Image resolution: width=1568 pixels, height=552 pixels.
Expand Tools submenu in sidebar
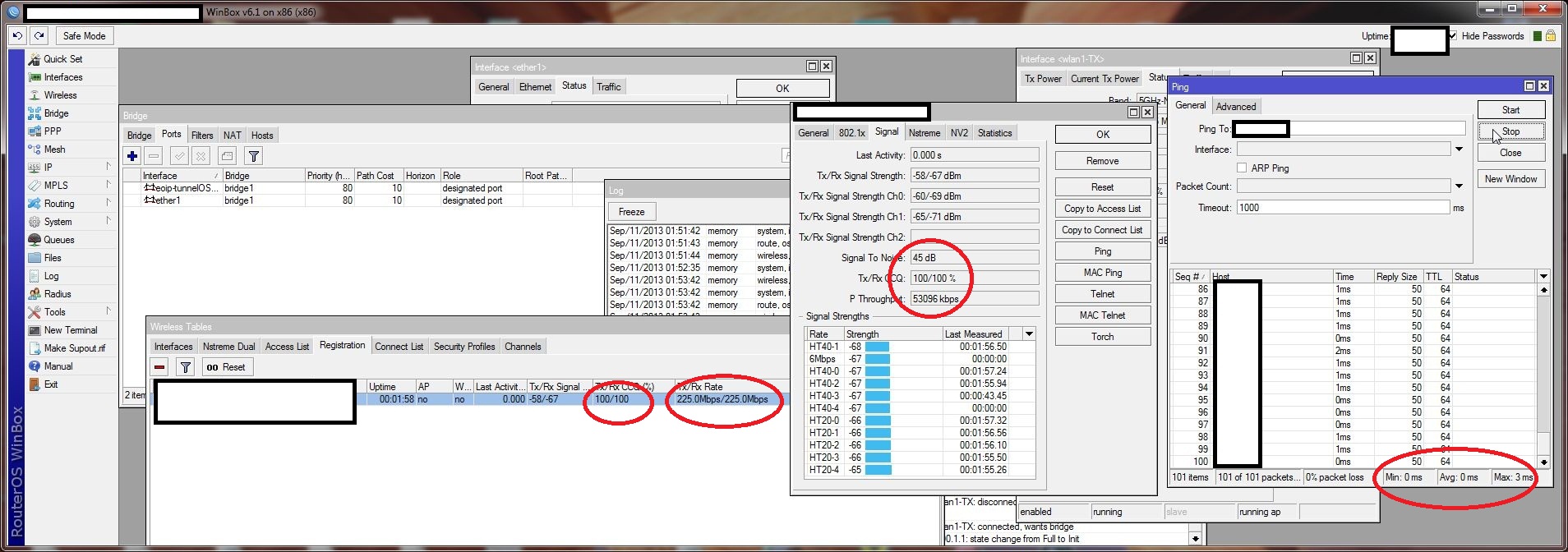(x=108, y=311)
